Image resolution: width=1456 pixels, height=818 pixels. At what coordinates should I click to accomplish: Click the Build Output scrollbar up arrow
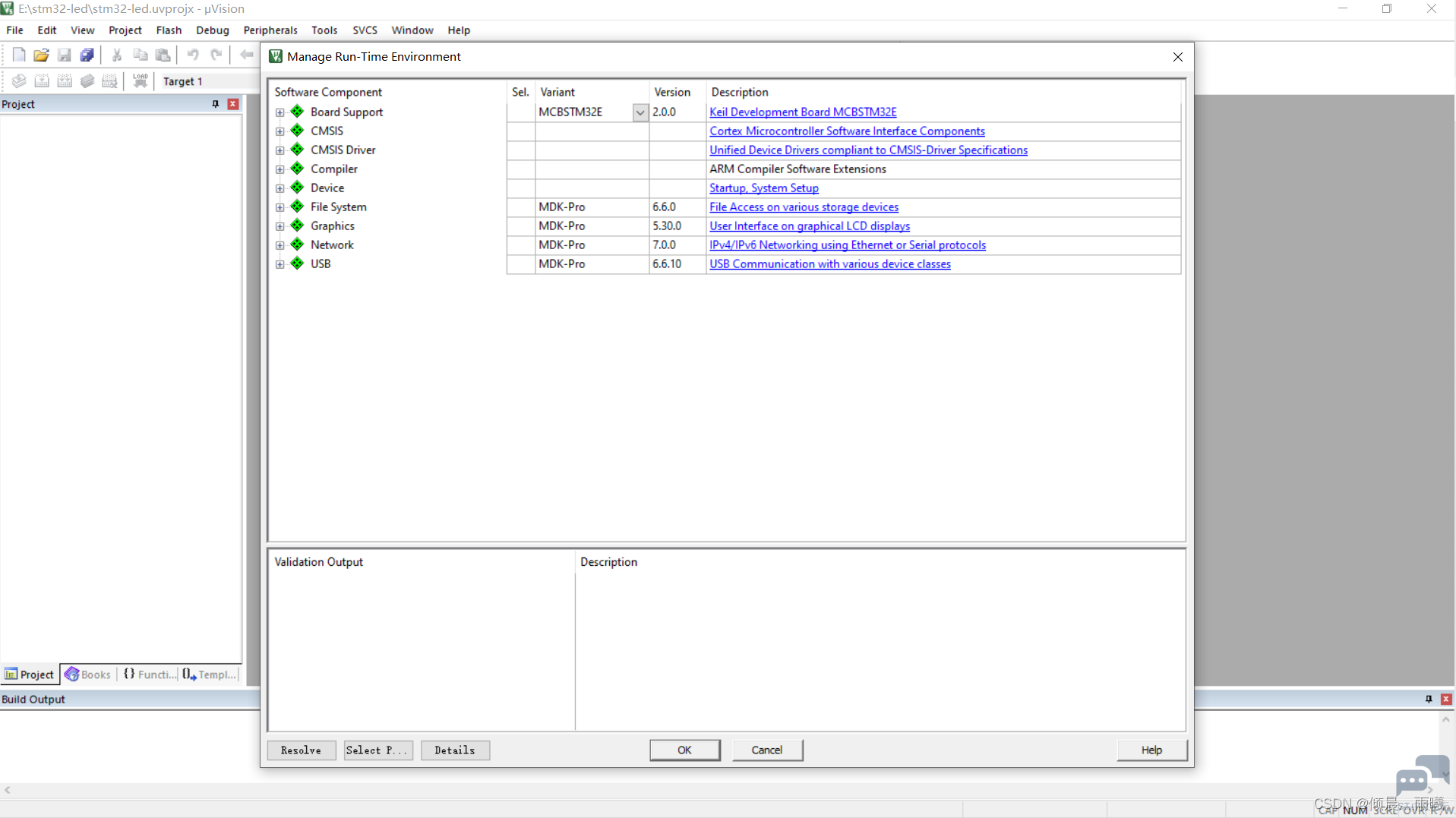(x=1446, y=719)
